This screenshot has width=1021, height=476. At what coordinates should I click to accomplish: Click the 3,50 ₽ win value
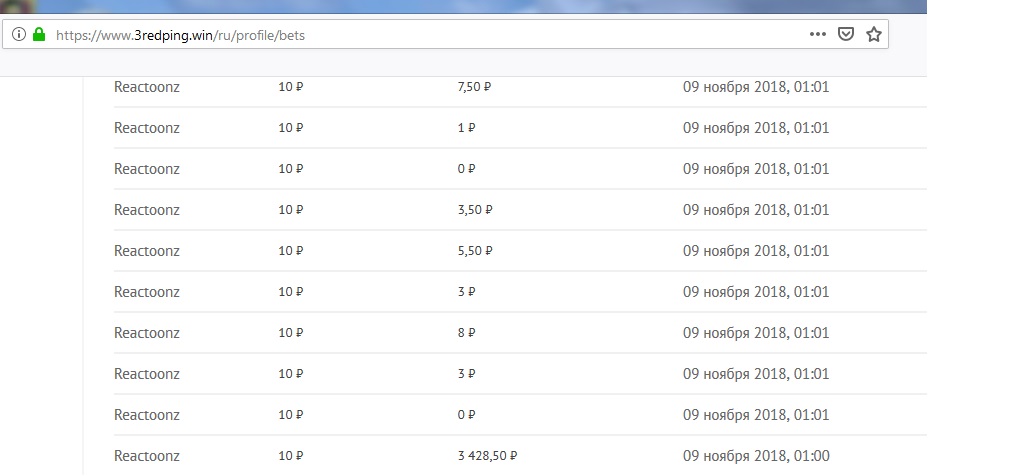pos(474,210)
